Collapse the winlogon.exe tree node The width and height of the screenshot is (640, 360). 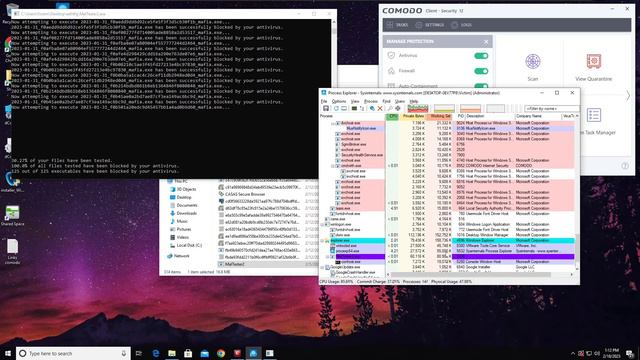tap(322, 224)
